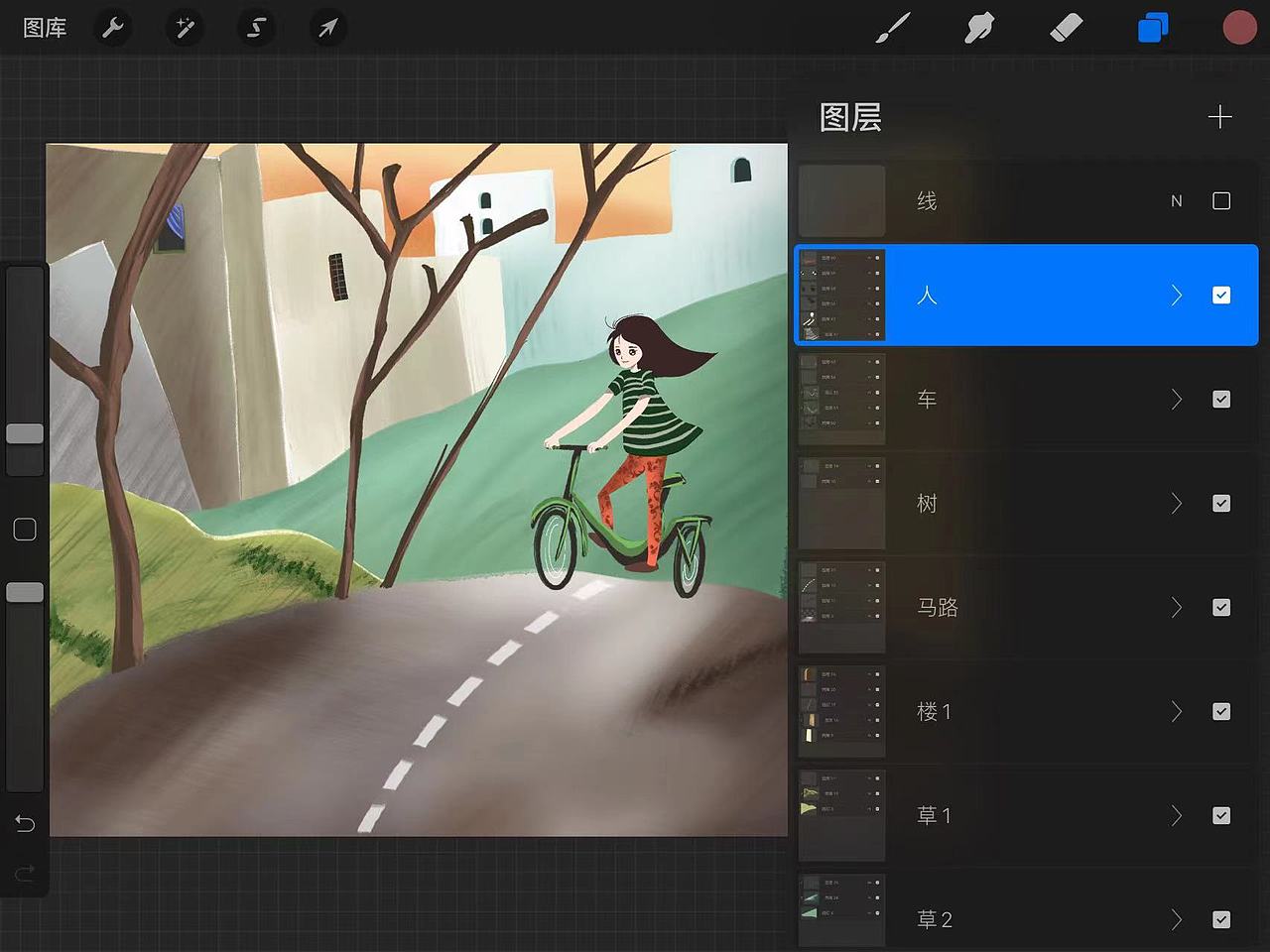Add a new layer with plus icon
The image size is (1270, 952).
[x=1220, y=117]
